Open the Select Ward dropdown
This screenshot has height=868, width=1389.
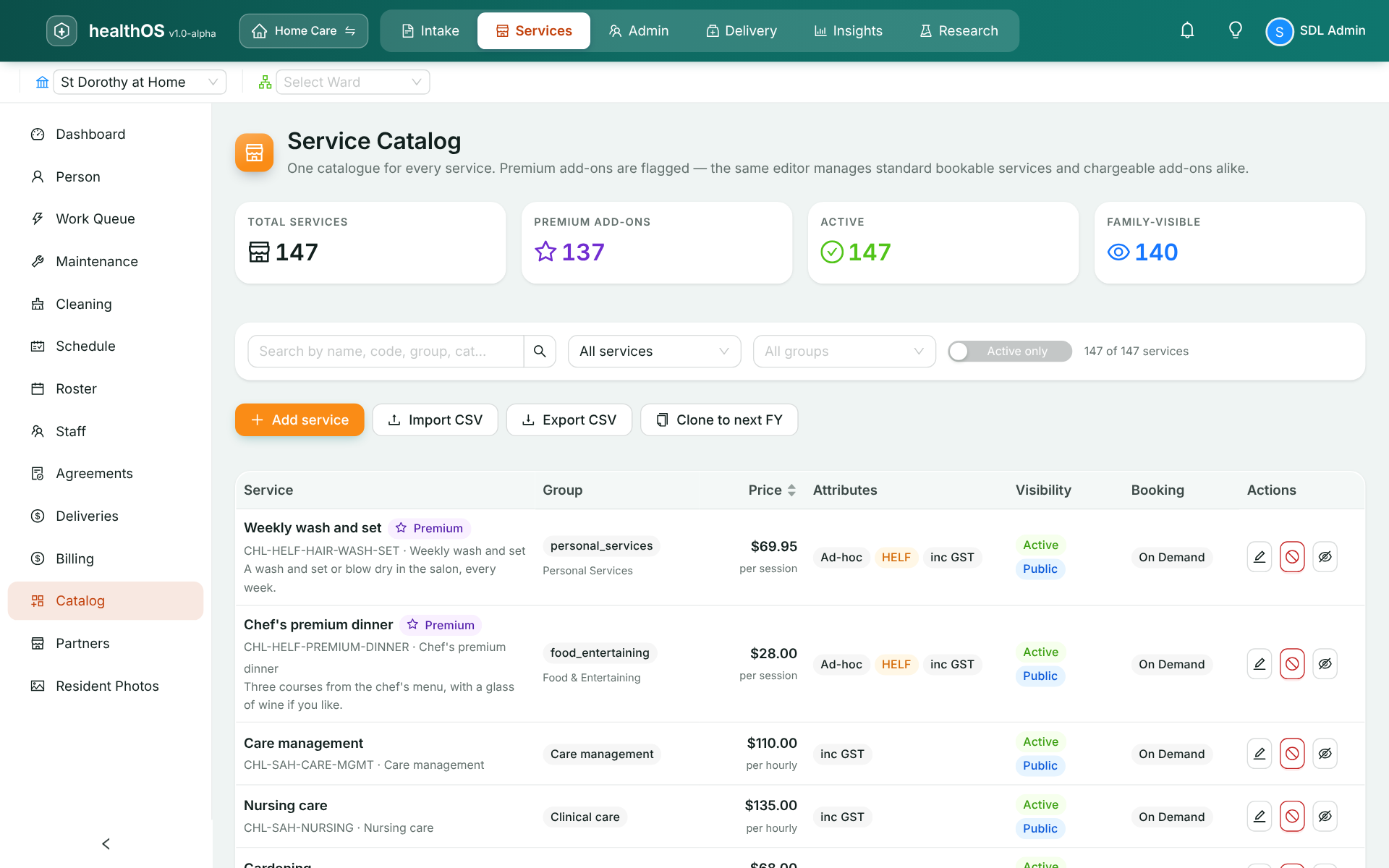click(x=352, y=82)
